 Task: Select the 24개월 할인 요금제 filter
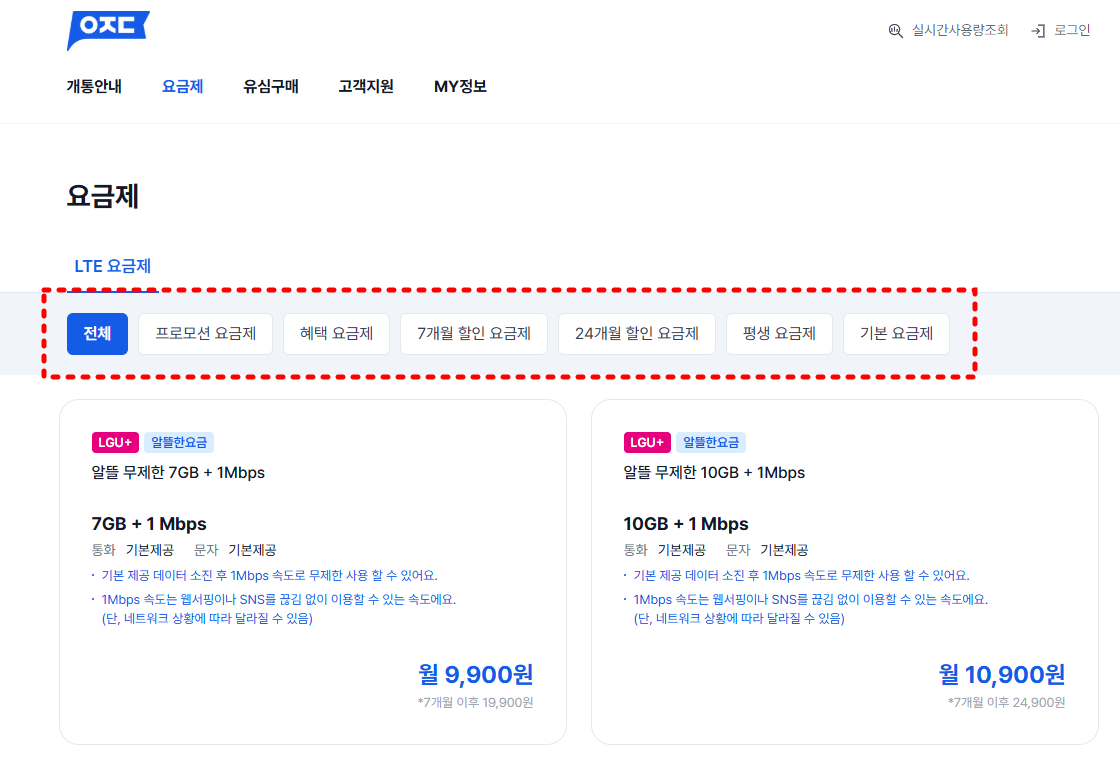[636, 334]
